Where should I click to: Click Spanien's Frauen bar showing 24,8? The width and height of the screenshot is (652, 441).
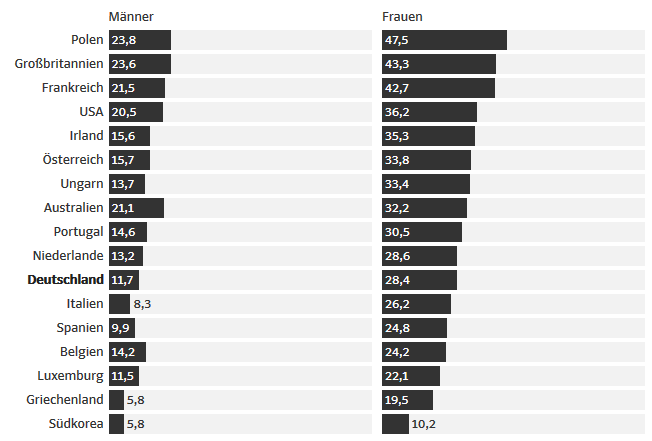[414, 328]
